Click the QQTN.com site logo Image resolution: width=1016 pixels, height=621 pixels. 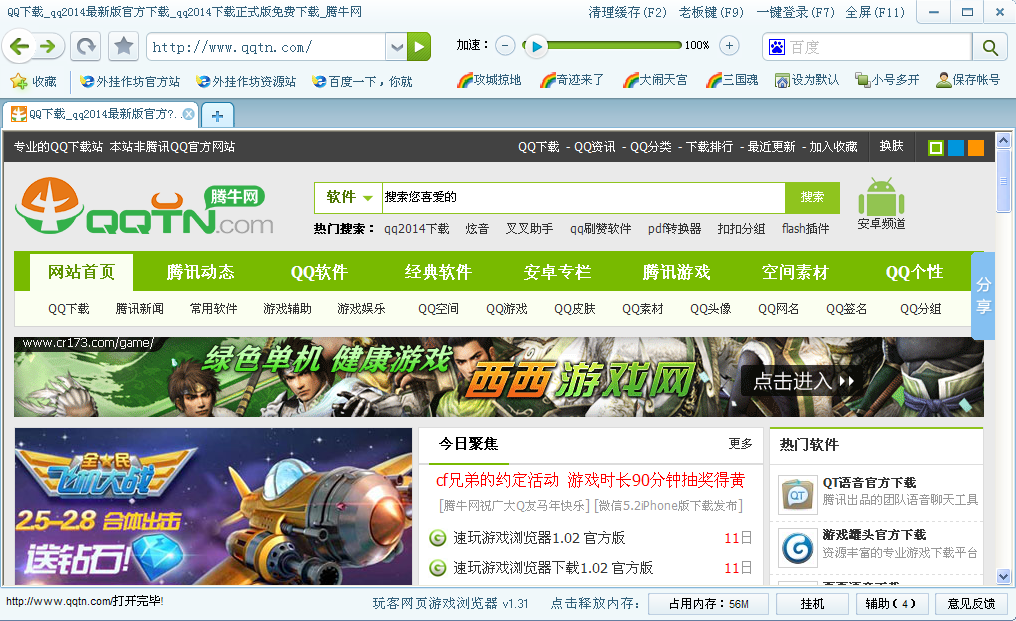pyautogui.click(x=144, y=206)
